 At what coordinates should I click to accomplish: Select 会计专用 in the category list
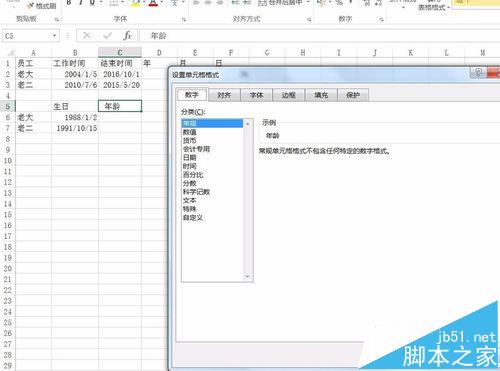point(212,149)
